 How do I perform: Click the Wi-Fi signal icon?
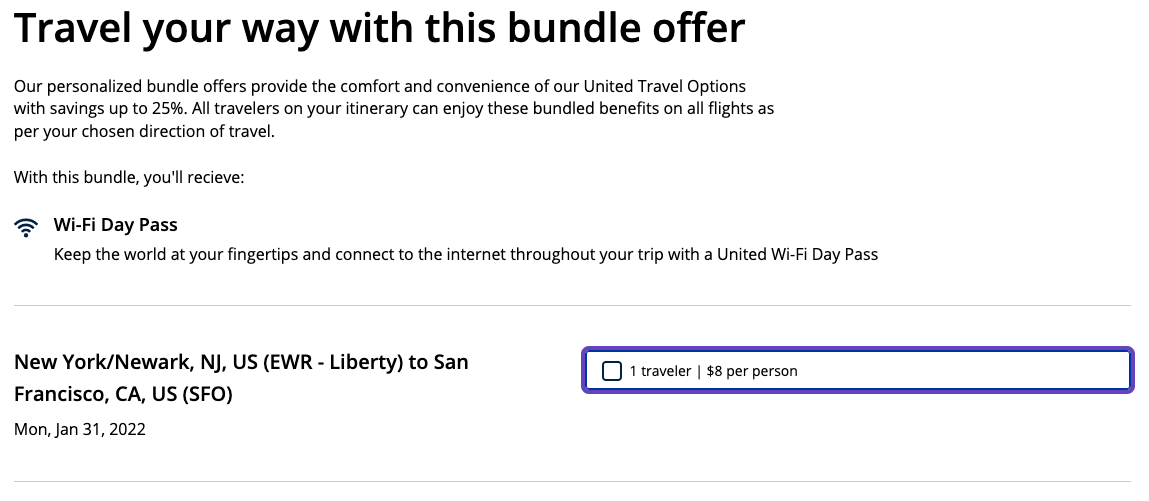coord(26,227)
